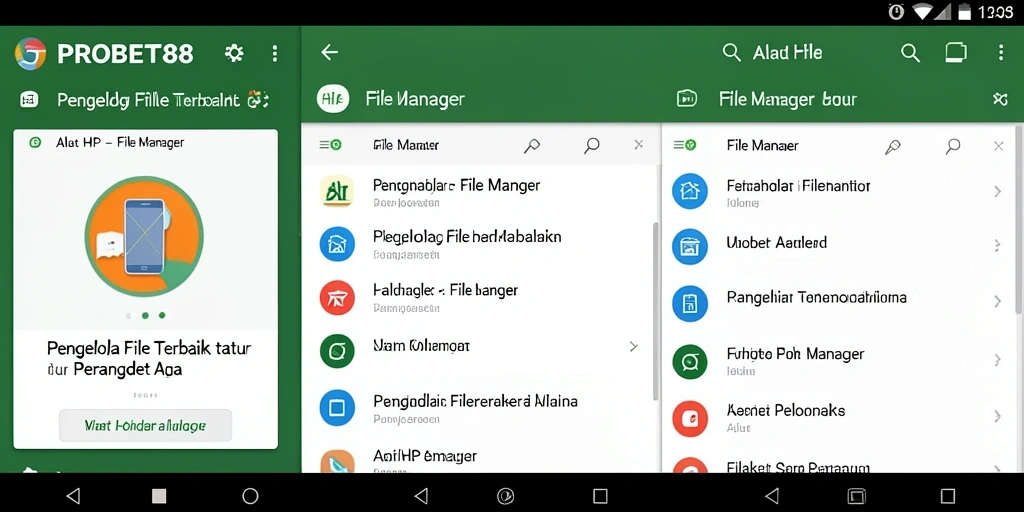Click green icon for Fuhote Poh Manager
Image resolution: width=1024 pixels, height=512 pixels.
click(x=690, y=361)
